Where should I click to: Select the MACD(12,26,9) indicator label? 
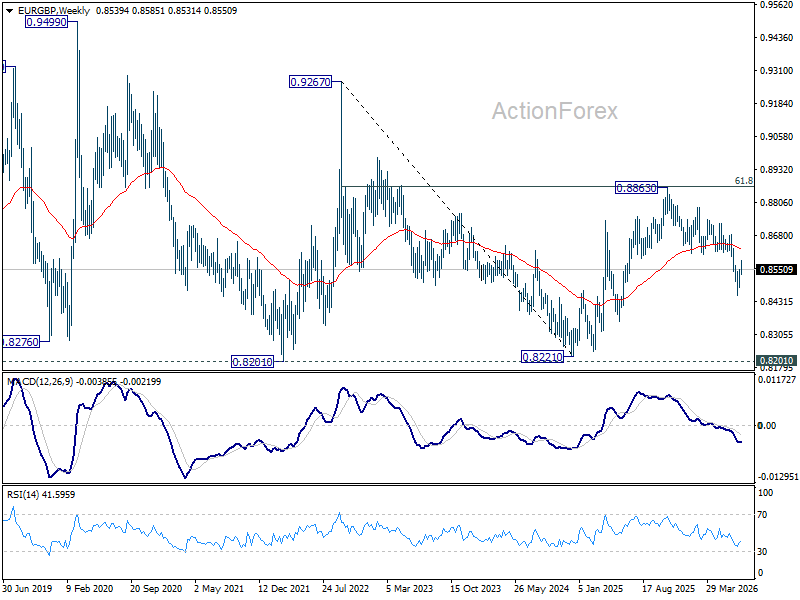click(40, 382)
